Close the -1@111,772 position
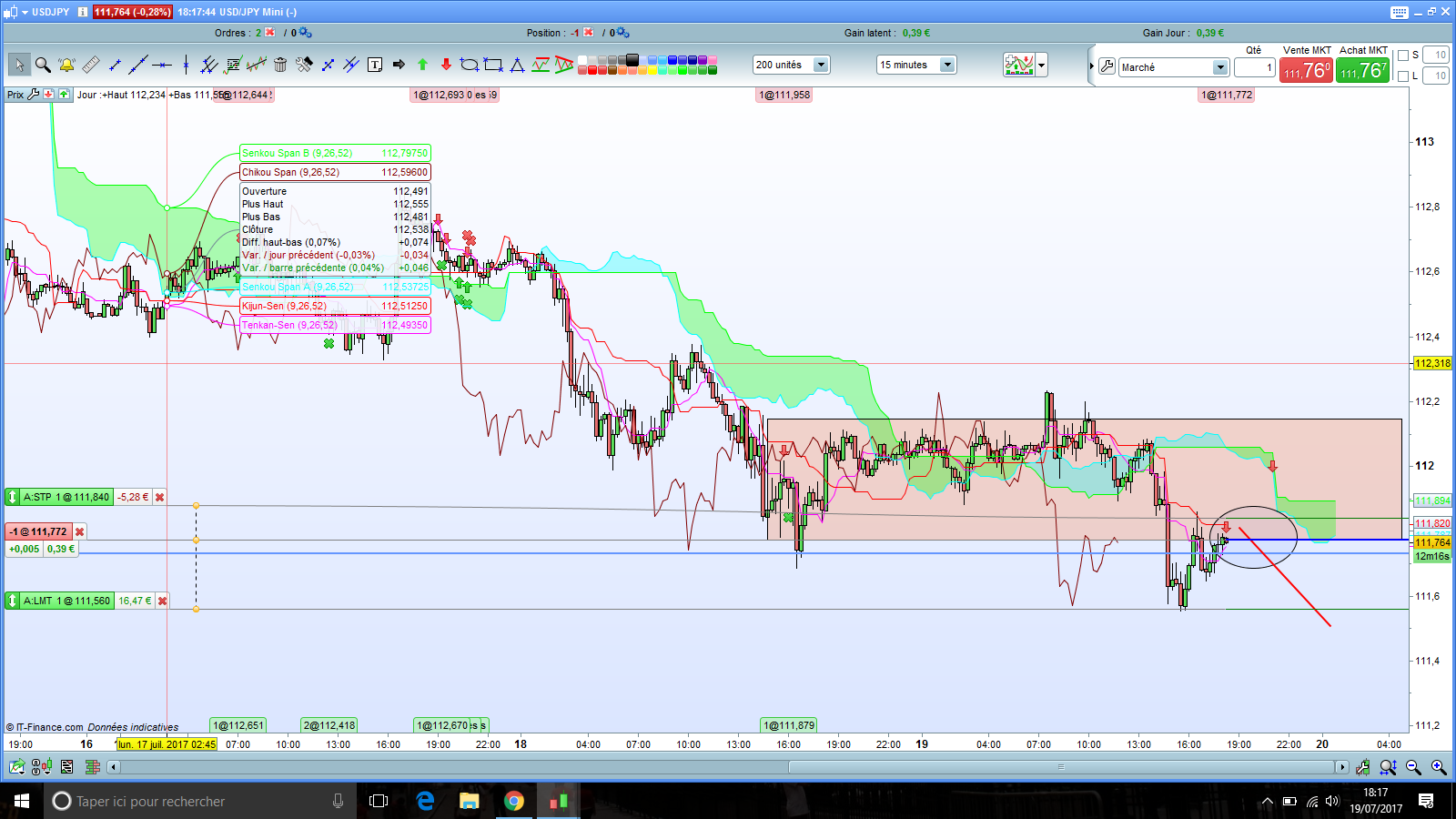The width and height of the screenshot is (1456, 819). point(79,531)
